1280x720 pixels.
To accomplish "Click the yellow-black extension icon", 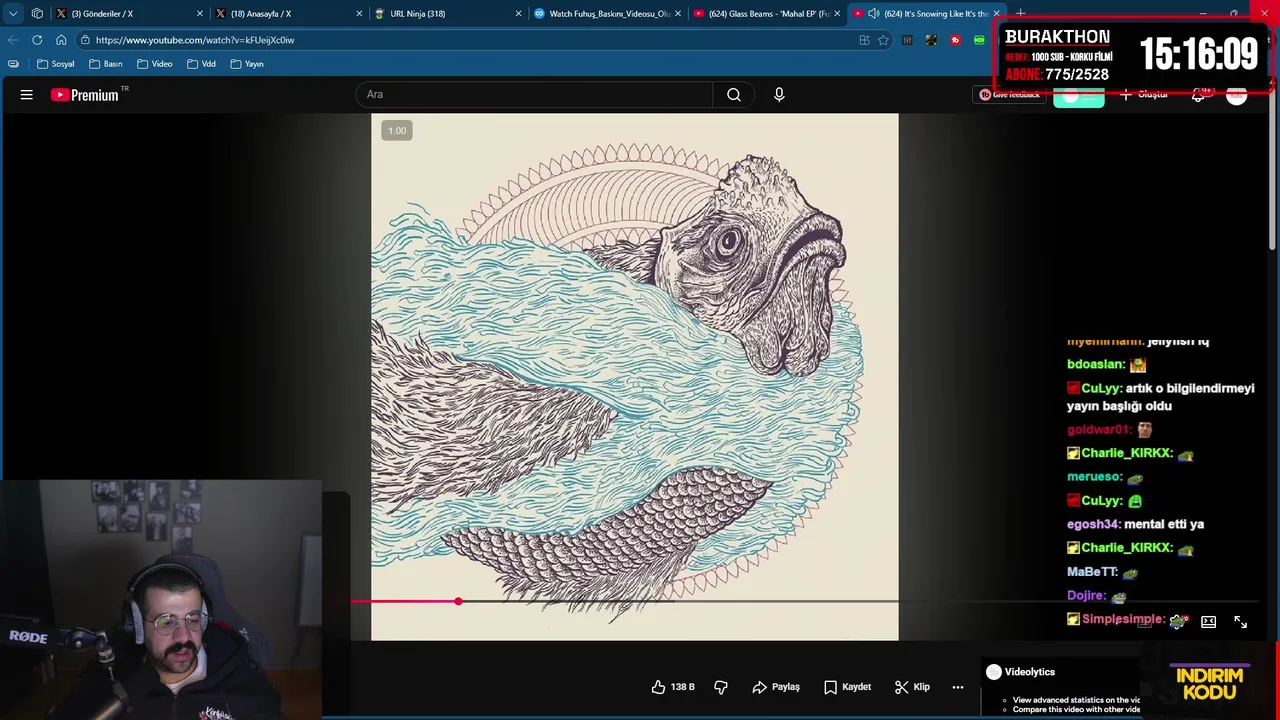I will pyautogui.click(x=931, y=40).
